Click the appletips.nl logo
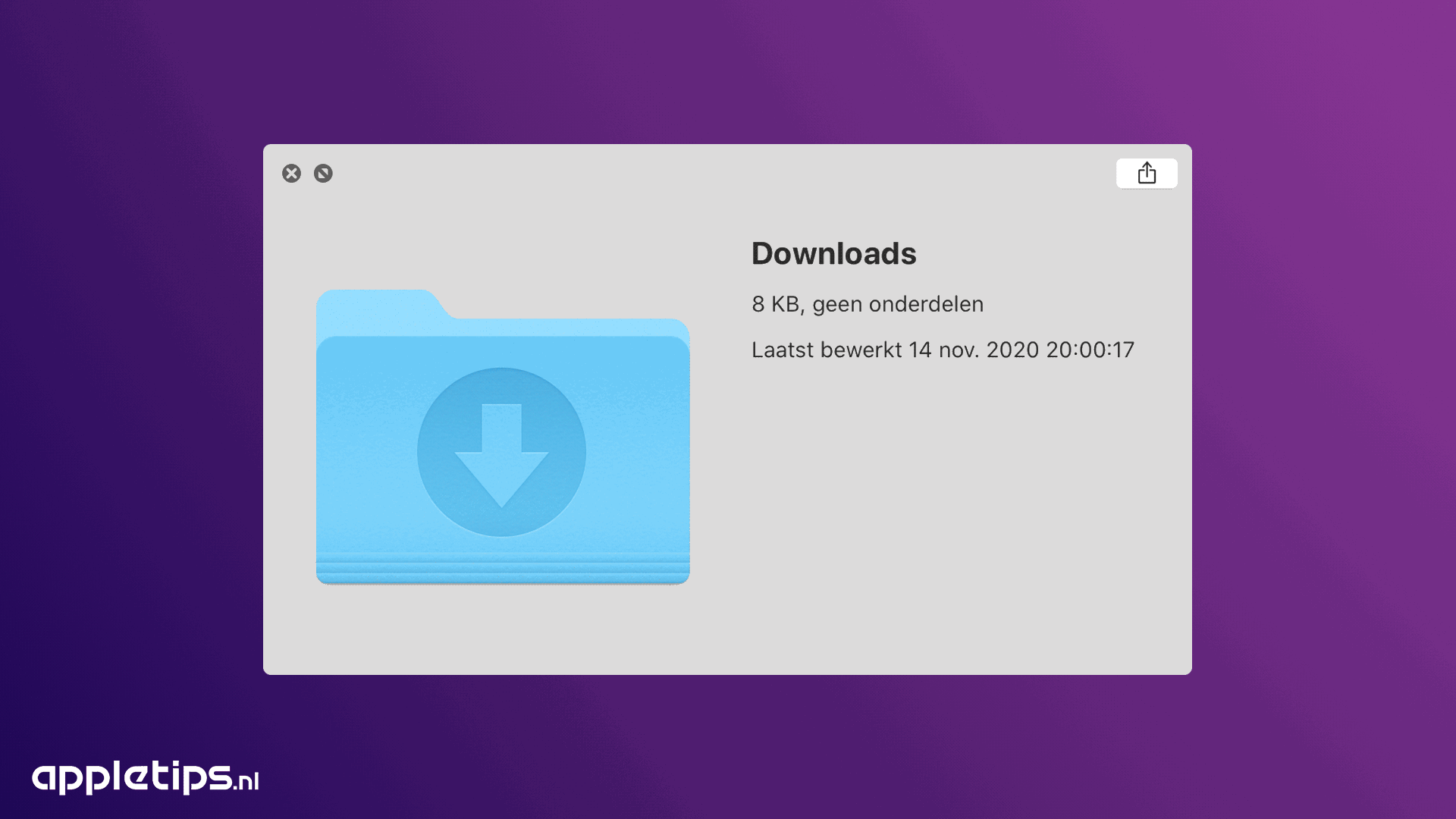Image resolution: width=1456 pixels, height=819 pixels. click(x=146, y=777)
